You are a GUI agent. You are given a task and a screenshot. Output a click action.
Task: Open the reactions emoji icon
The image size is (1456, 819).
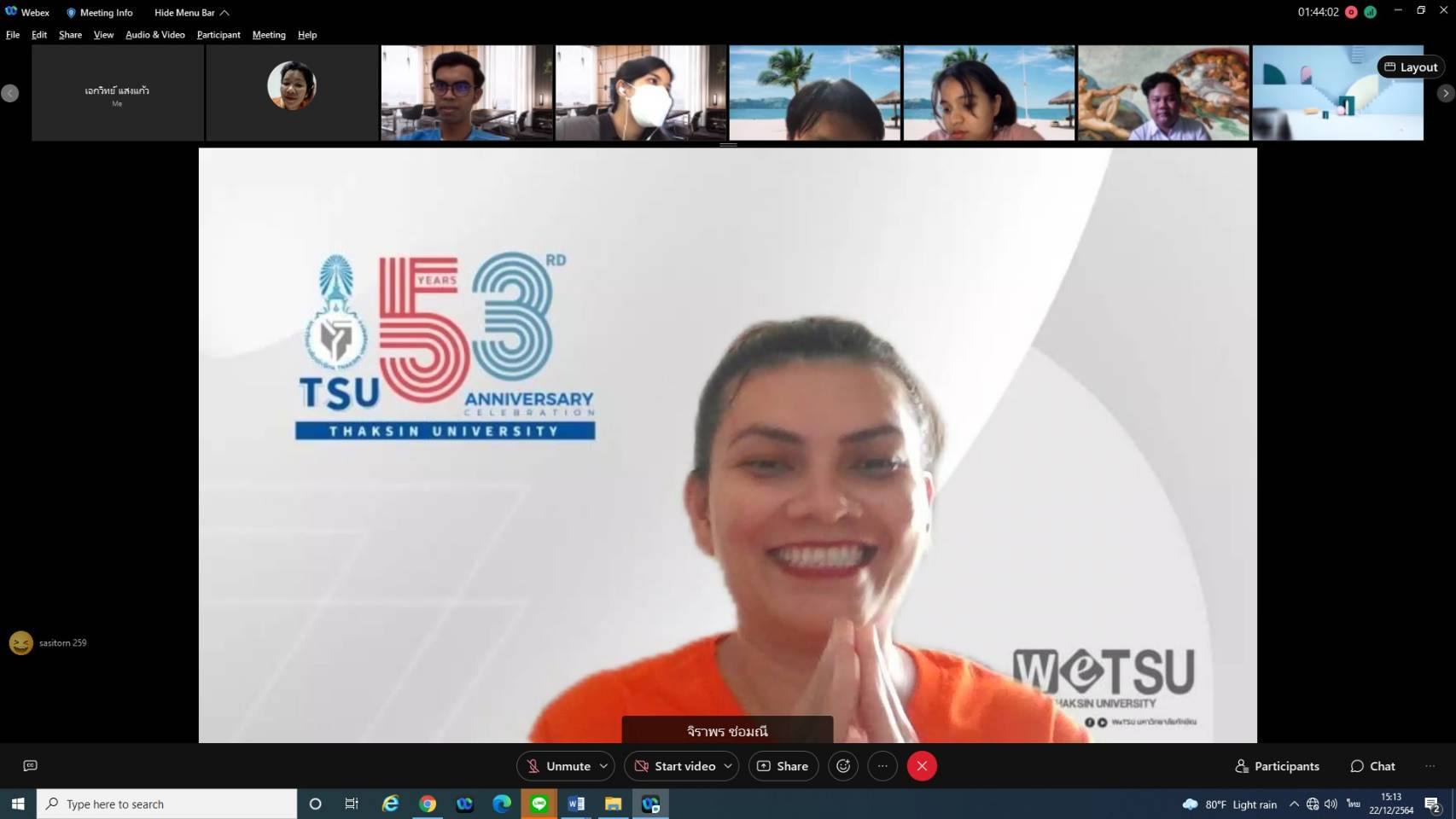click(843, 766)
